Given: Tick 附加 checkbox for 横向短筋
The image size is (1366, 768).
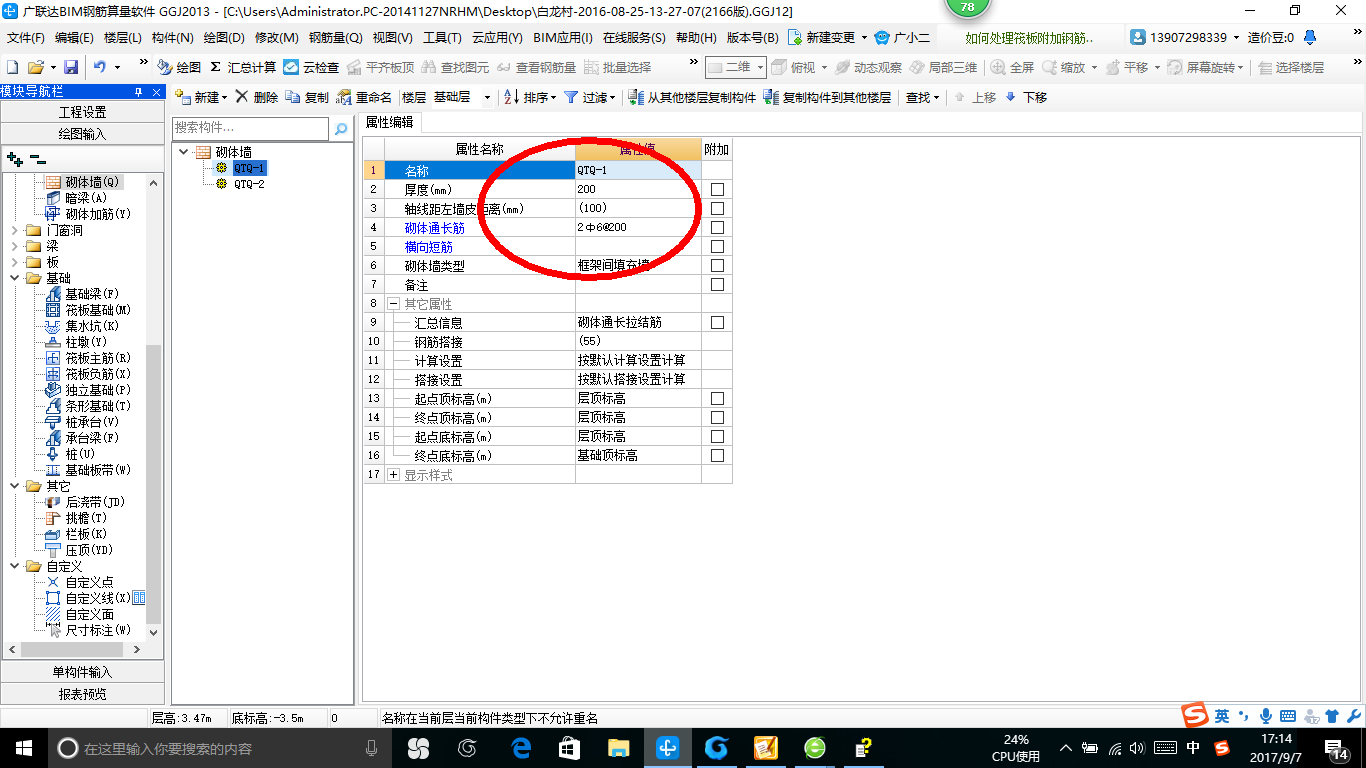Looking at the screenshot, I should [x=717, y=246].
